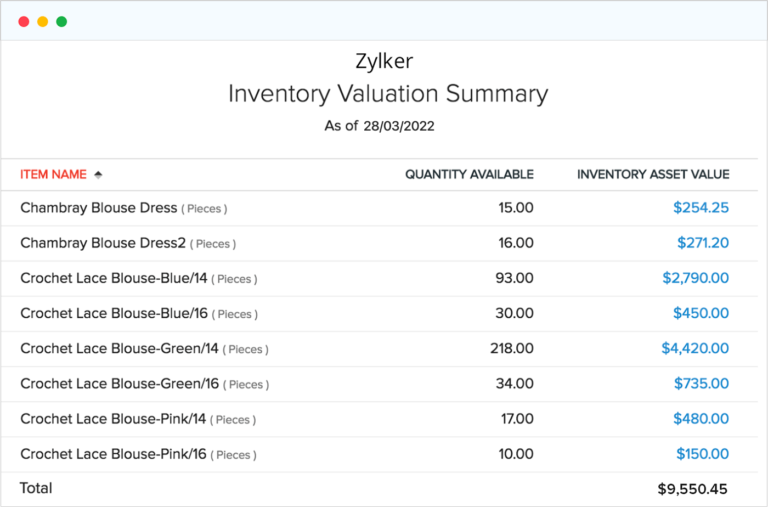Click the red close window button
The width and height of the screenshot is (768, 507).
tap(24, 21)
